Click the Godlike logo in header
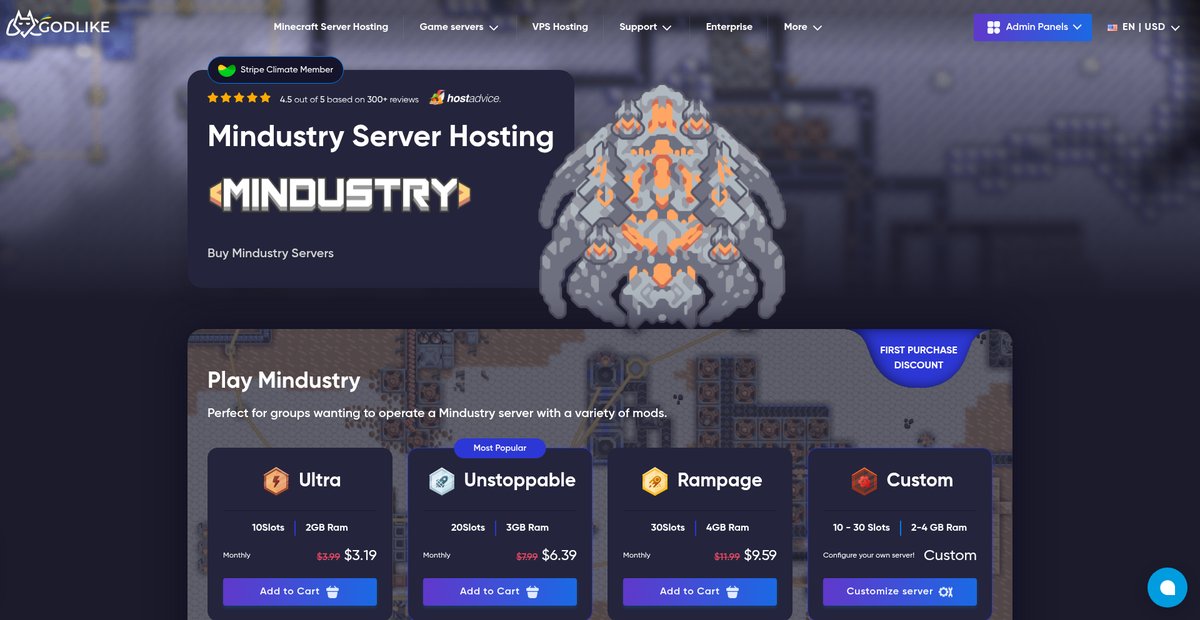Viewport: 1200px width, 620px height. (57, 26)
